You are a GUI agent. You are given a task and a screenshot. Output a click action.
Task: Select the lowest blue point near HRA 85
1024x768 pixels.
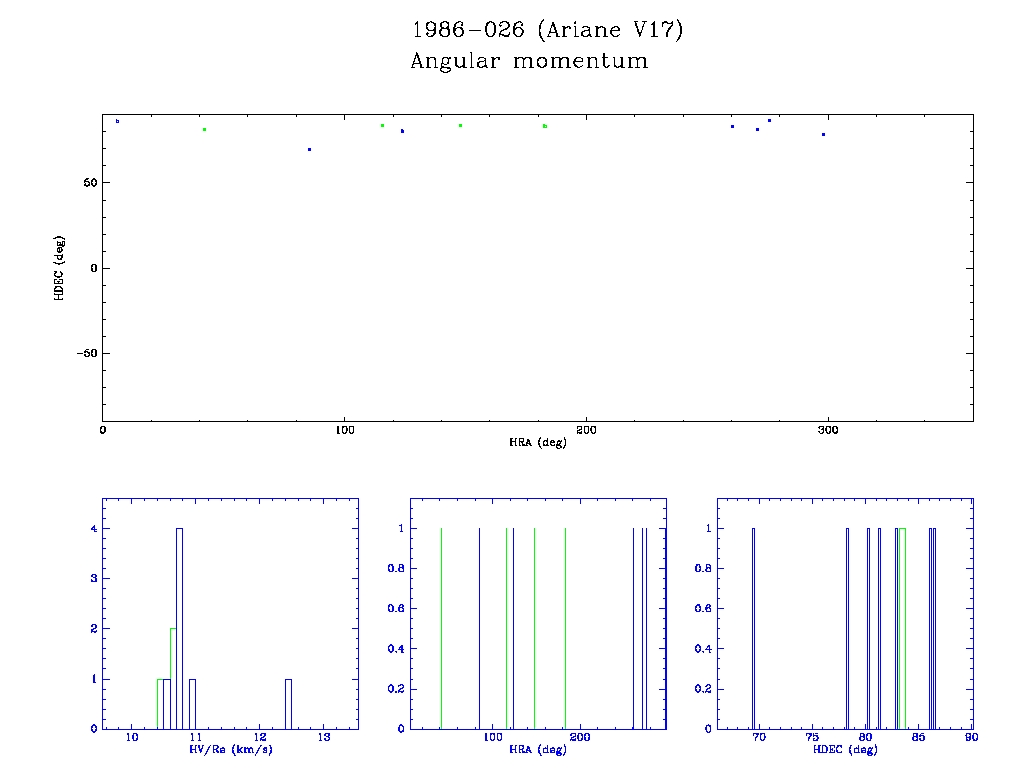[x=310, y=150]
